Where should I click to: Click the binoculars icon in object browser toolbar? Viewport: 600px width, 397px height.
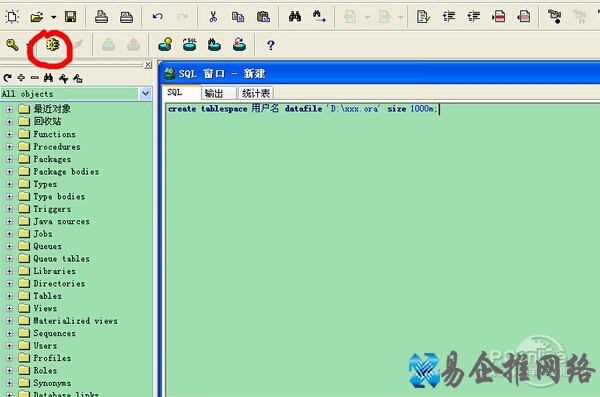48,78
